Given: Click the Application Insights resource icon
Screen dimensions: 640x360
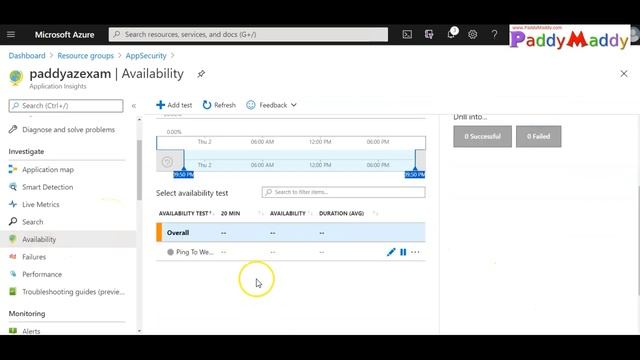Looking at the screenshot, I should coord(16,78).
